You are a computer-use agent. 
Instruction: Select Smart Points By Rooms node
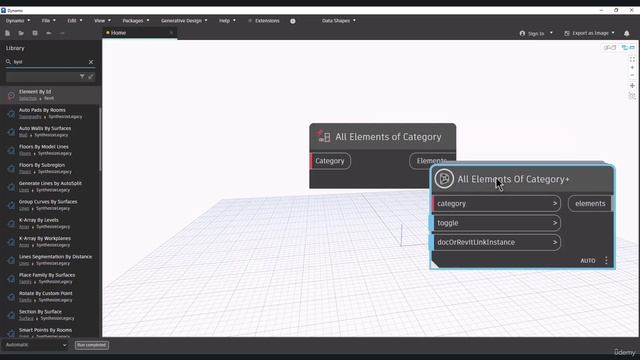50,332
